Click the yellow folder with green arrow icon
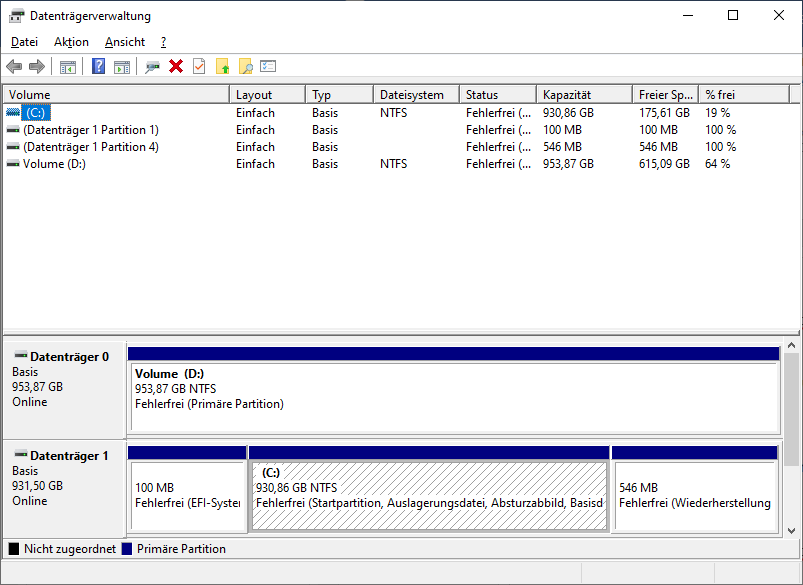Image resolution: width=803 pixels, height=585 pixels. [223, 66]
